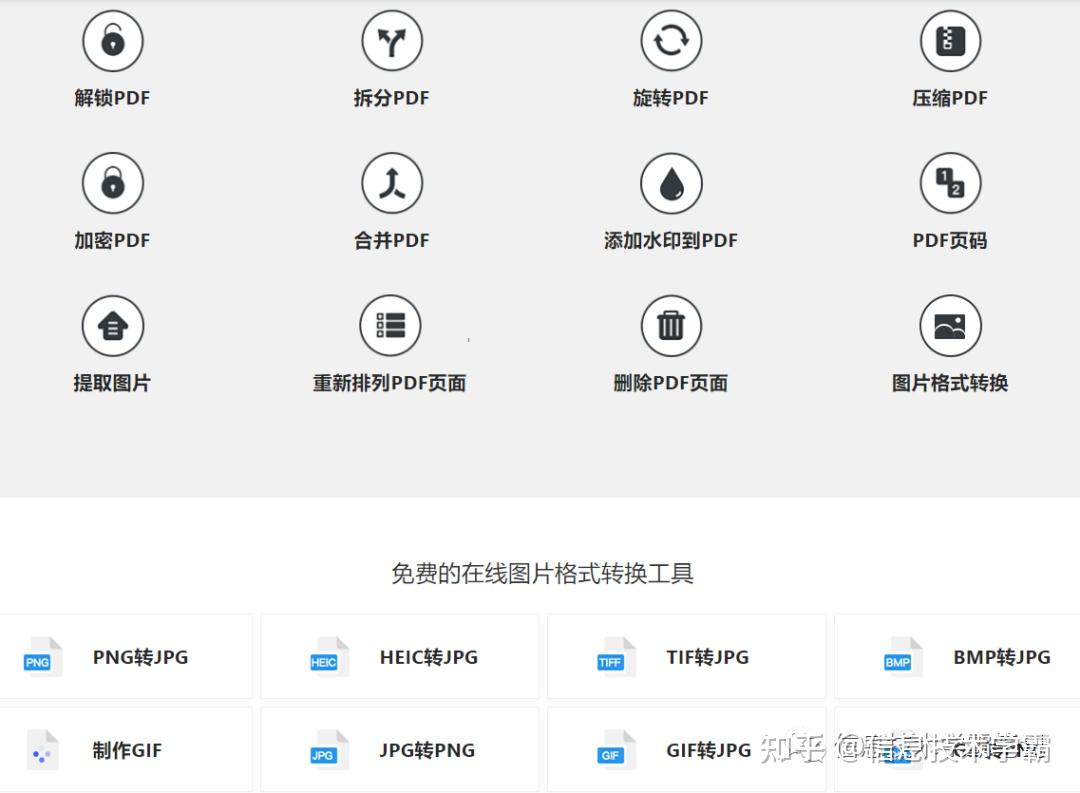Screen dimensions: 1080x793
Task: Select the delete PDF pages trash icon
Action: click(671, 326)
